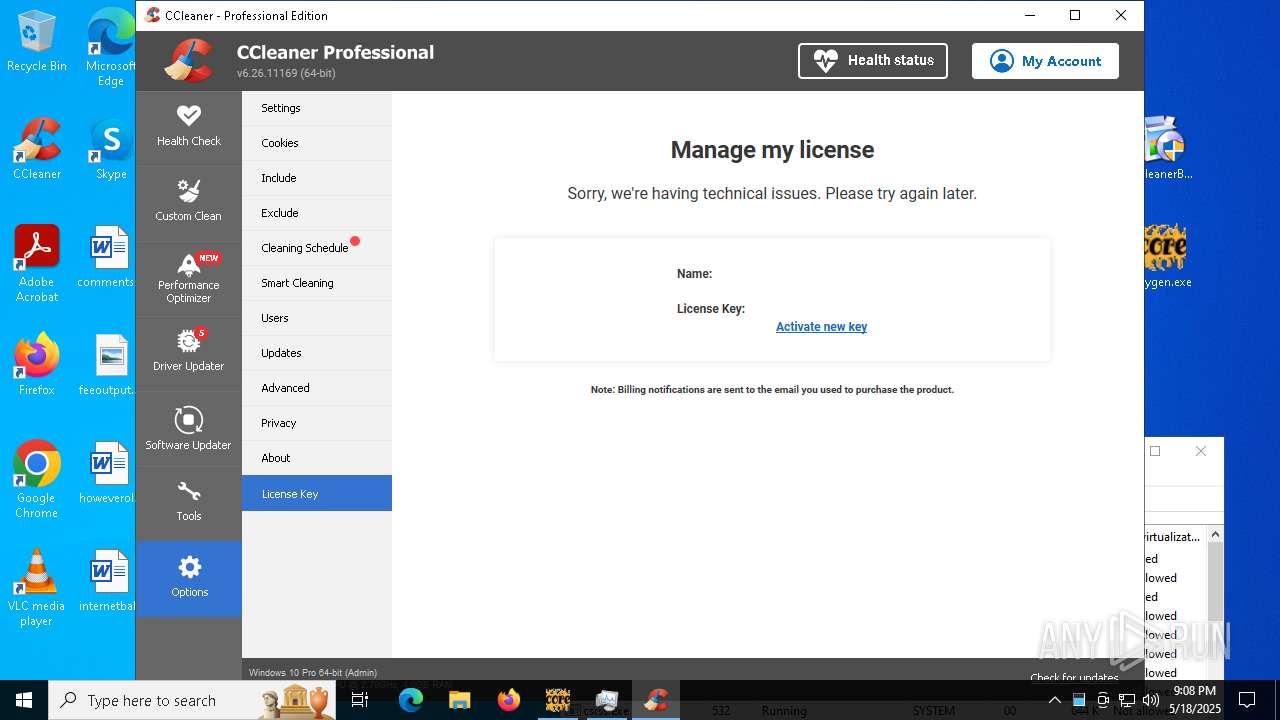The height and width of the screenshot is (720, 1280).
Task: Open Adobe Acrobat desktop shortcut
Action: click(x=37, y=264)
